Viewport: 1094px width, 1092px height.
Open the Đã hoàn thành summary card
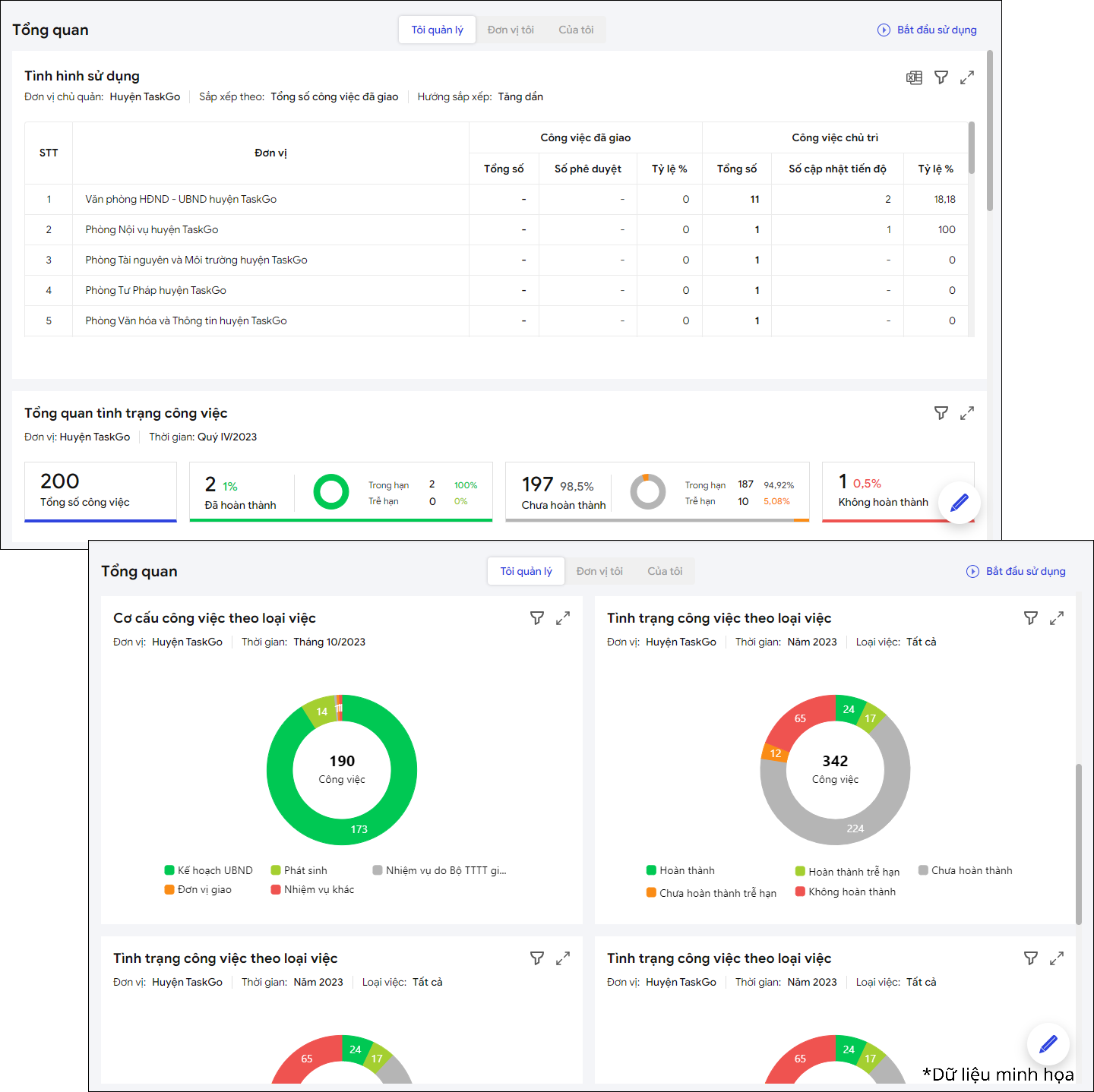click(x=341, y=491)
